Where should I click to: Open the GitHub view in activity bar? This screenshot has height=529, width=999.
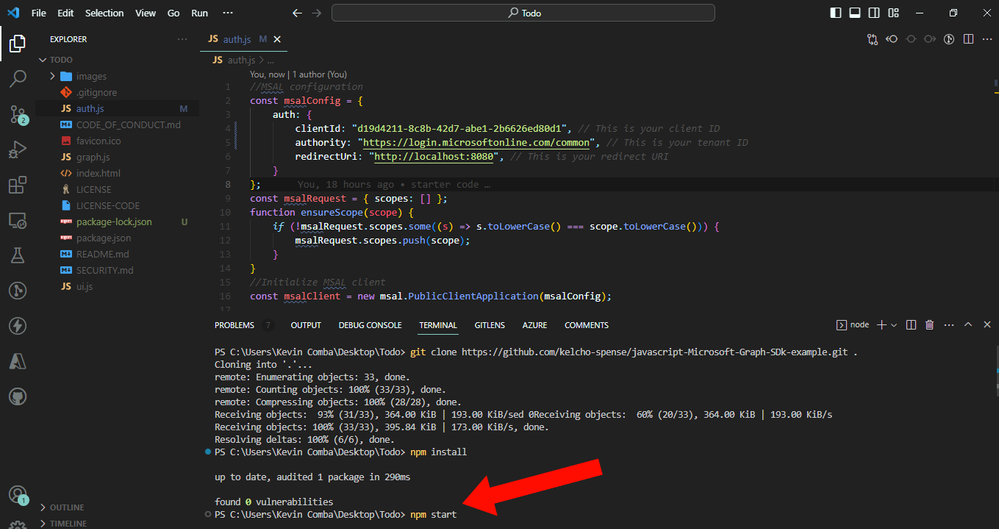point(18,396)
